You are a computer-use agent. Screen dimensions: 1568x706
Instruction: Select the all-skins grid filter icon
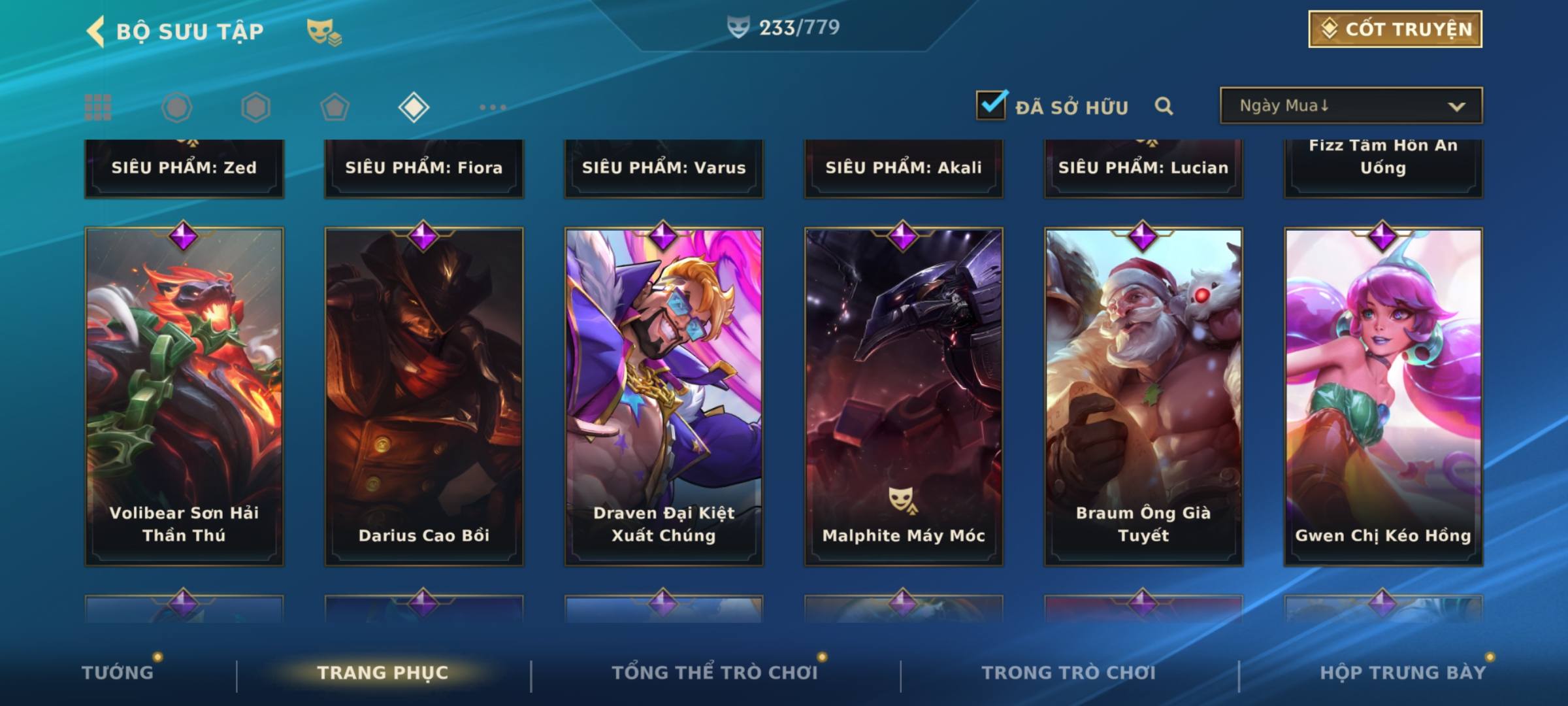tap(98, 107)
